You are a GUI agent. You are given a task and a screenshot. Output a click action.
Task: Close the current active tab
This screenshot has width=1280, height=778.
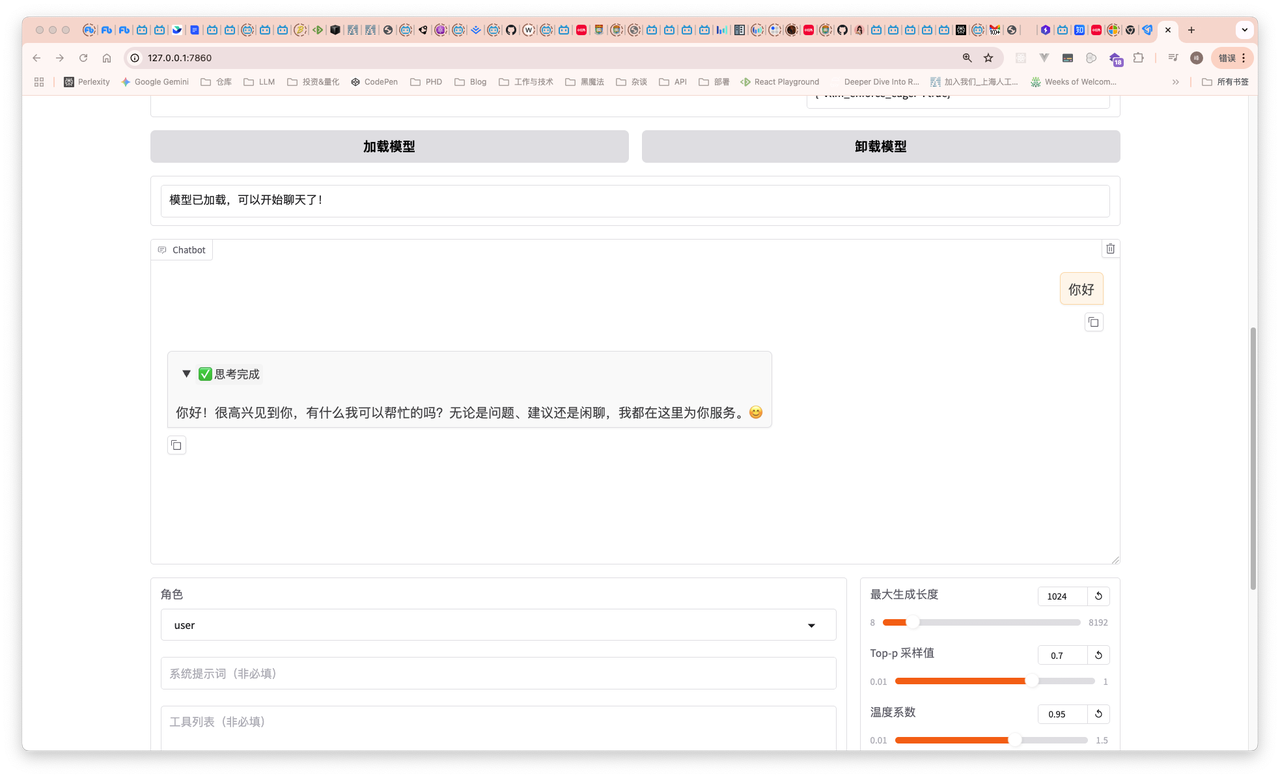coord(1168,30)
